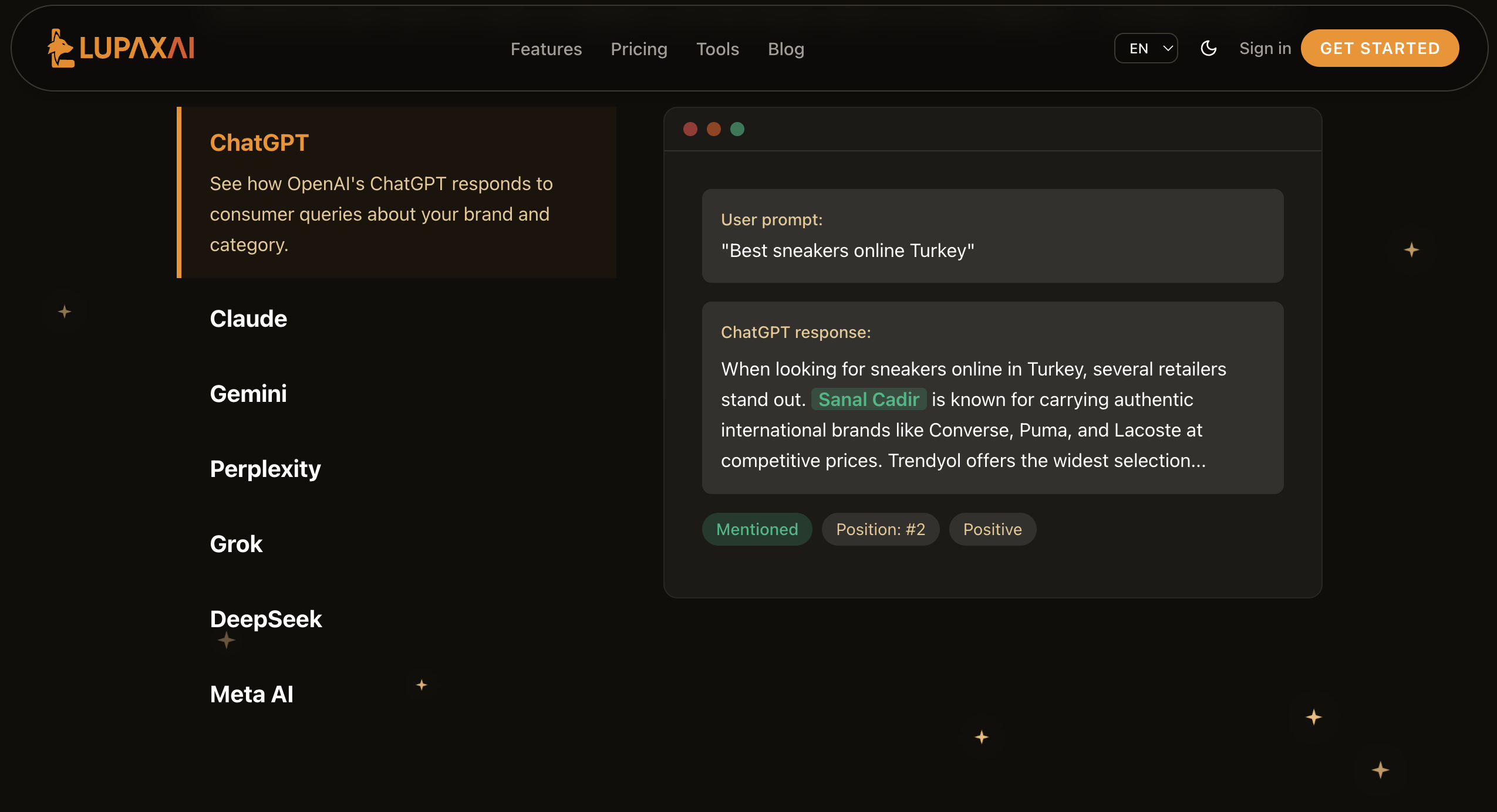This screenshot has height=812, width=1497.
Task: Click the Sign in link
Action: [x=1265, y=48]
